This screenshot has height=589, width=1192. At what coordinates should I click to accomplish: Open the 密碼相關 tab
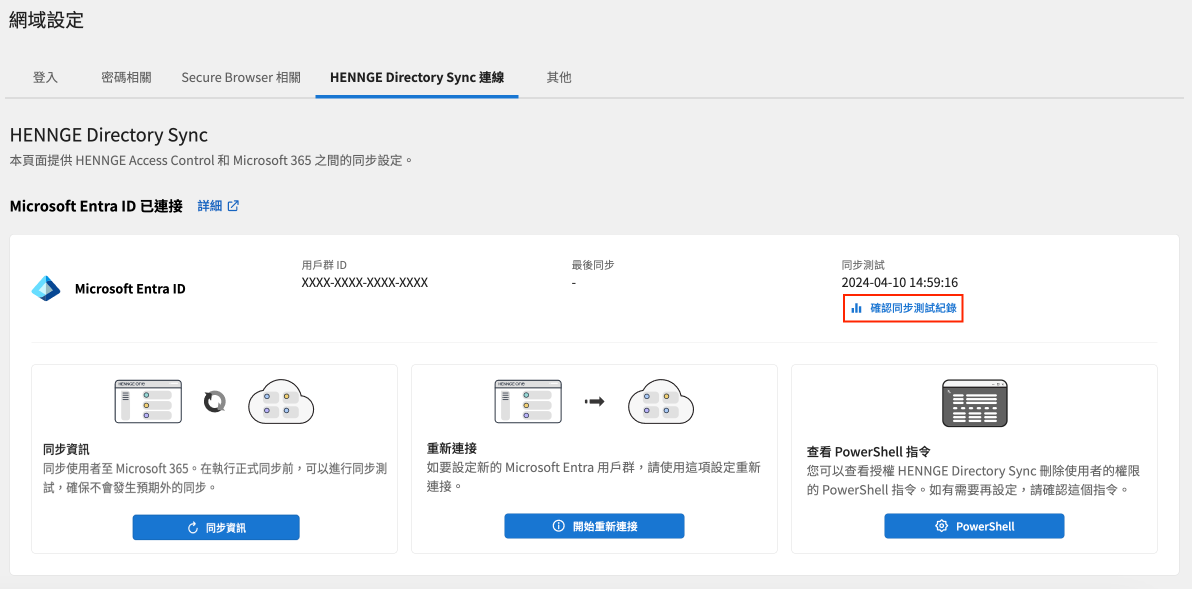click(x=126, y=78)
